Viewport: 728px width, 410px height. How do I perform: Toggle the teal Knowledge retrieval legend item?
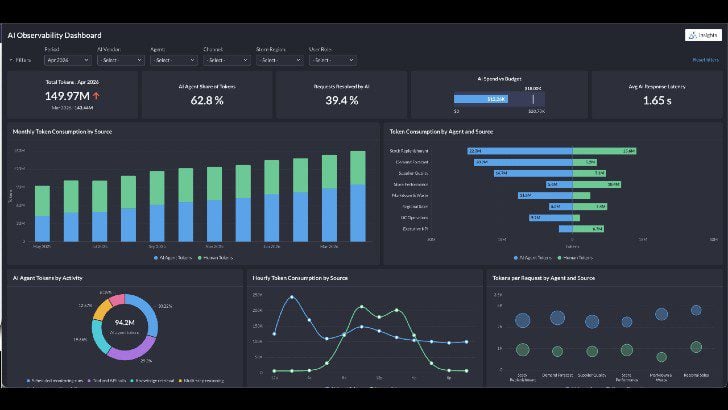click(152, 381)
